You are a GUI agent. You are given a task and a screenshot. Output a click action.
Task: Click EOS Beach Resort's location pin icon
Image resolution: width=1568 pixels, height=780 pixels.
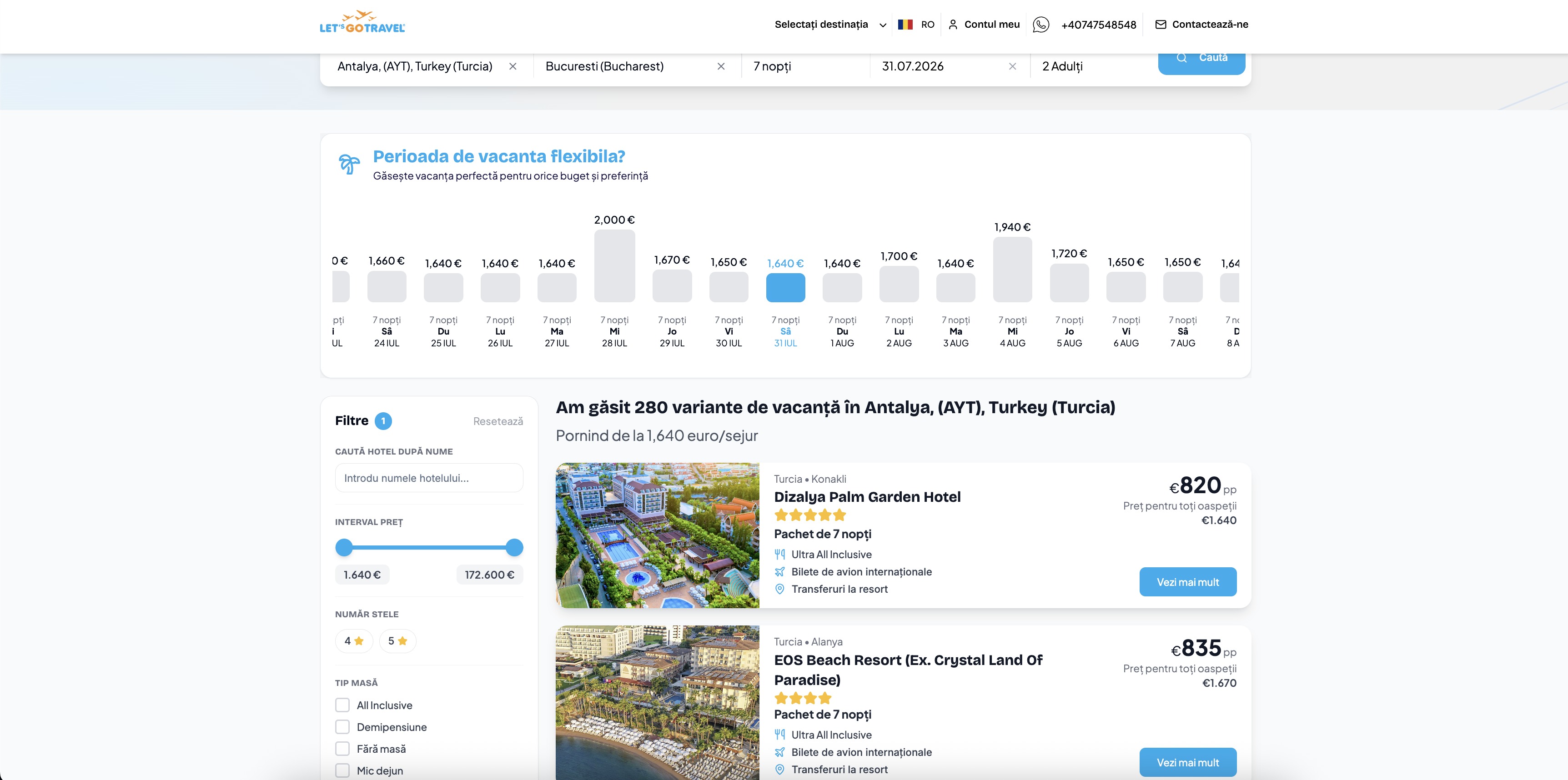coord(780,770)
